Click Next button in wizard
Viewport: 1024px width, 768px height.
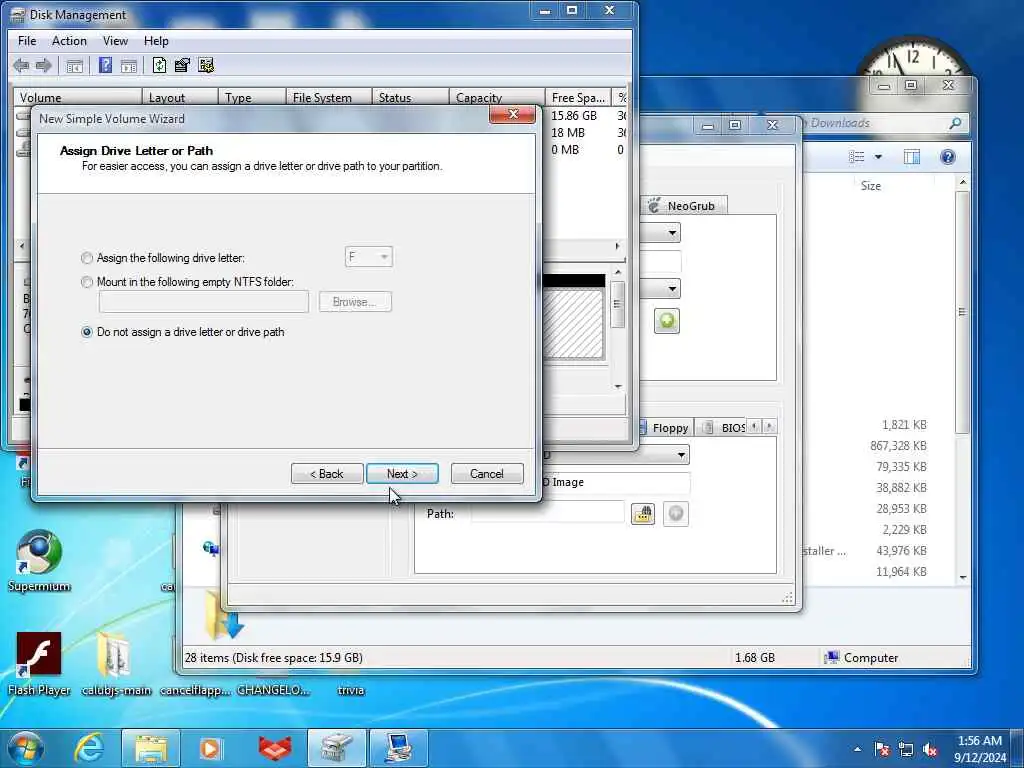pos(402,473)
